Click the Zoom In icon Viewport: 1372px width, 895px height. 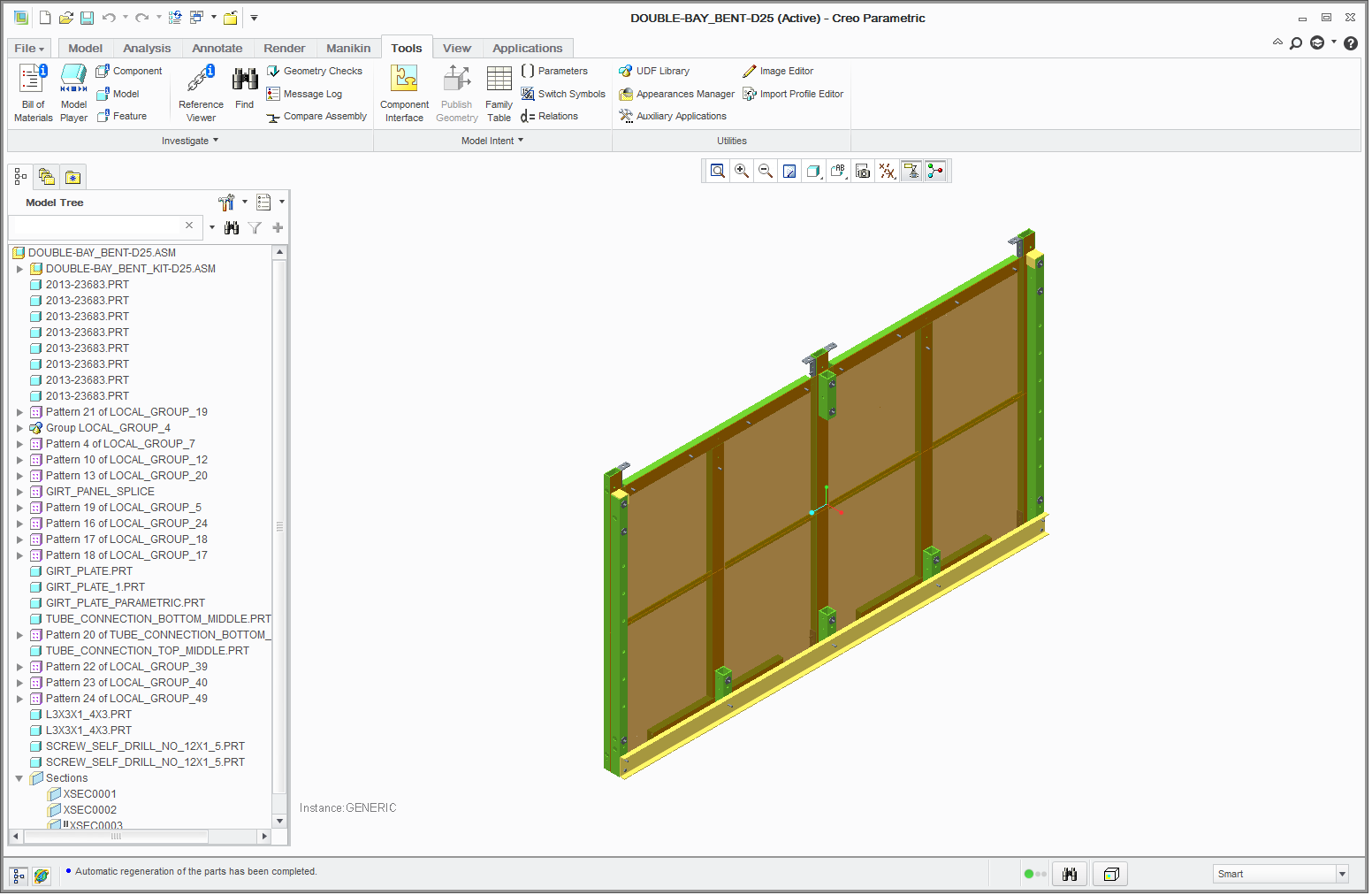pyautogui.click(x=742, y=171)
